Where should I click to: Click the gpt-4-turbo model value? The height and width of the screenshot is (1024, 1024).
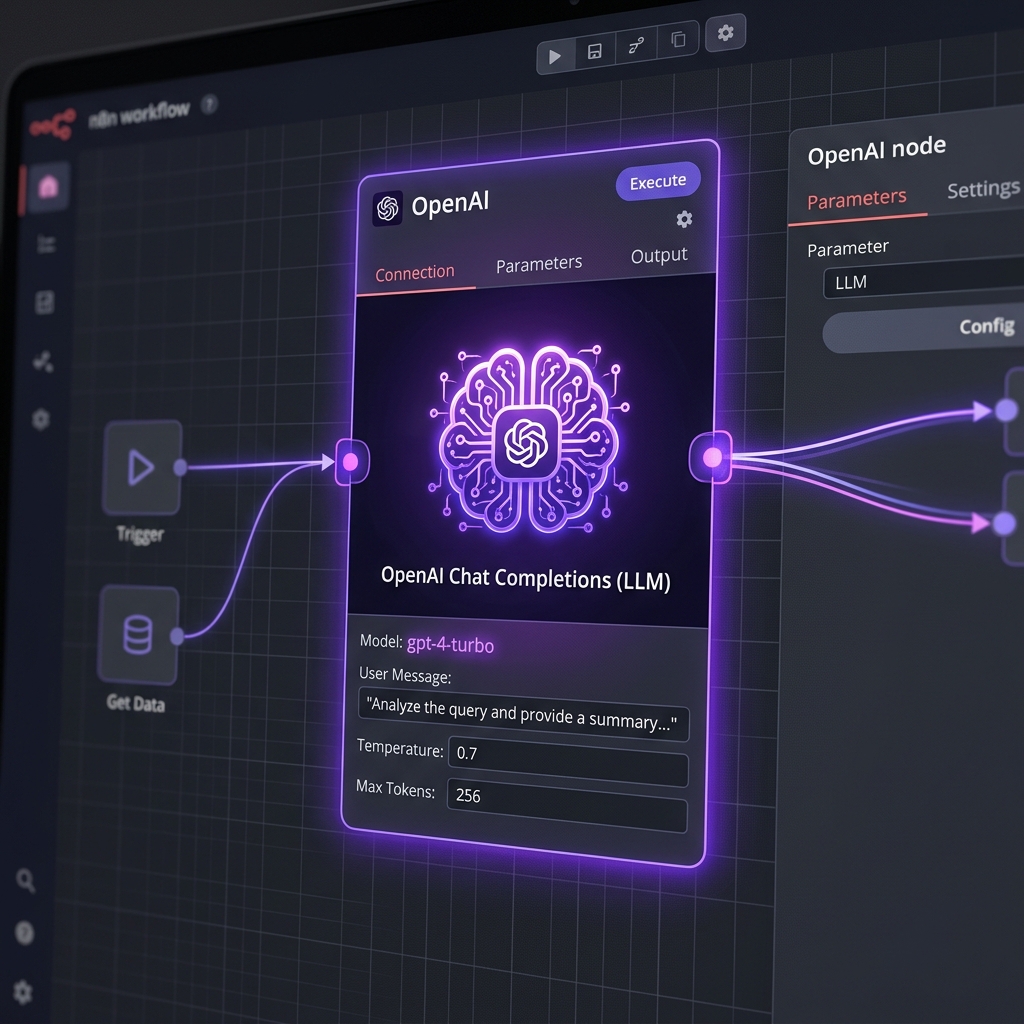[x=450, y=645]
